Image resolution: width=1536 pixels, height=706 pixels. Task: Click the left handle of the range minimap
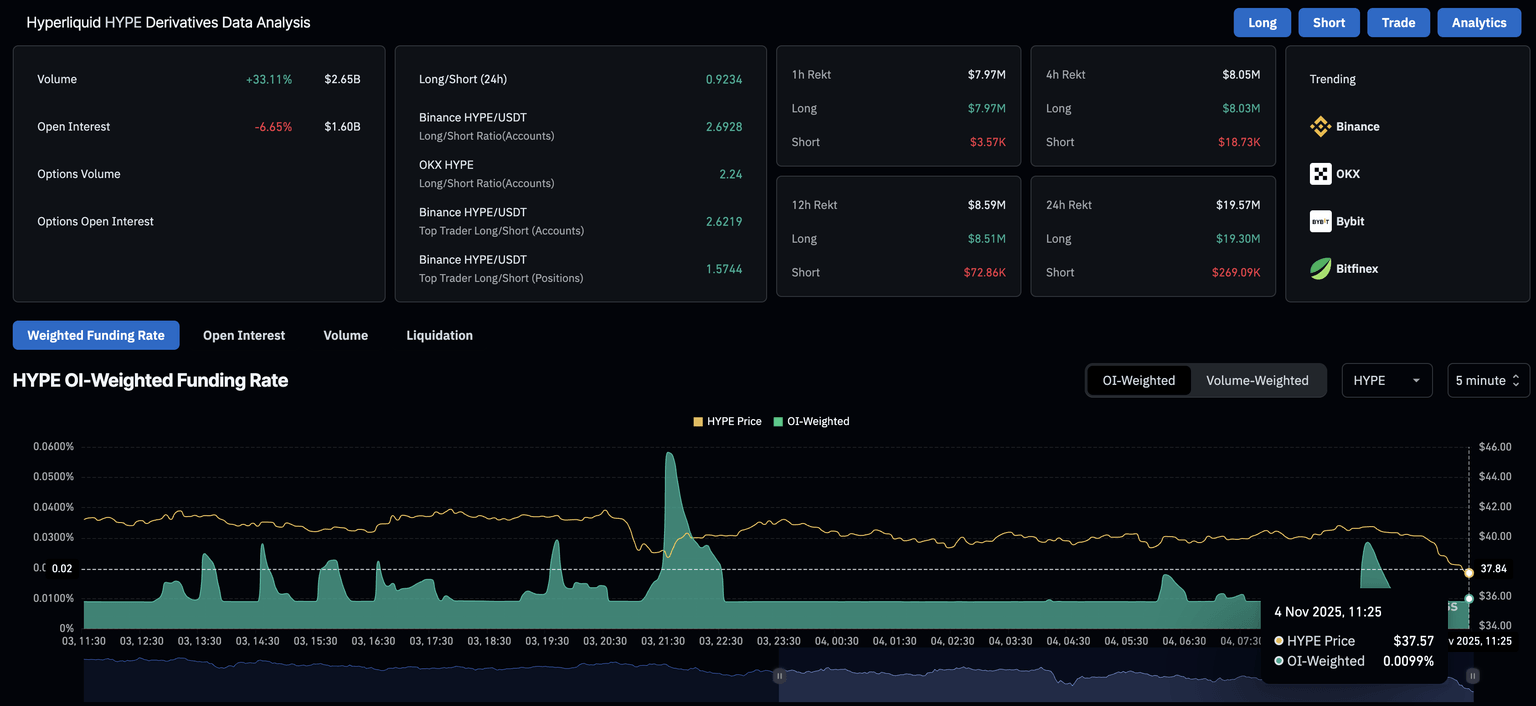(779, 676)
